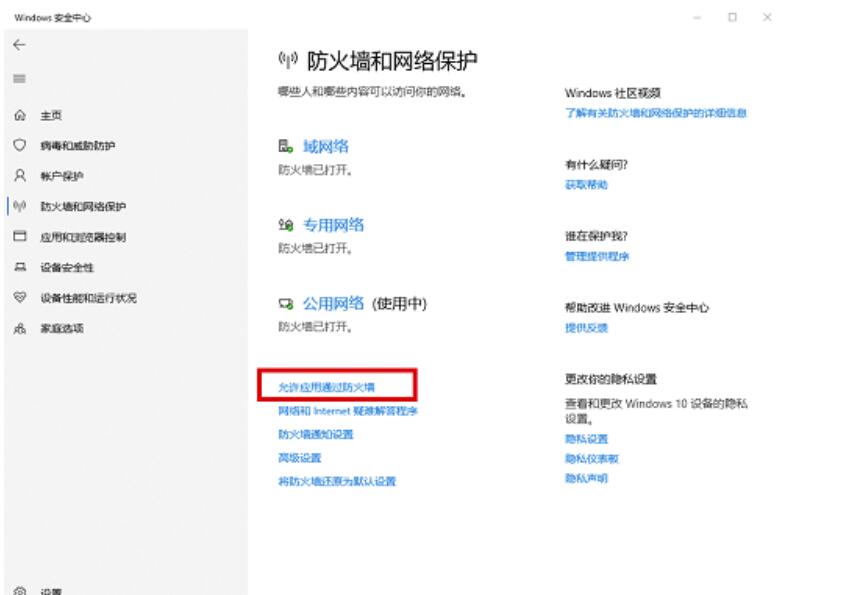Viewport: 841px width, 595px height.
Task: Click the heart icon for 设备性能和运行状况
Action: coord(20,297)
